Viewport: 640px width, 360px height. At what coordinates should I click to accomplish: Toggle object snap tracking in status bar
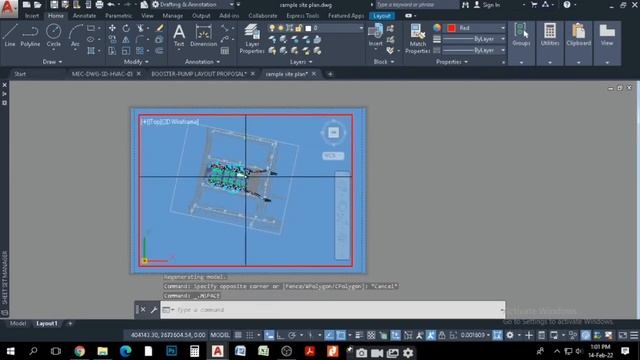329,335
